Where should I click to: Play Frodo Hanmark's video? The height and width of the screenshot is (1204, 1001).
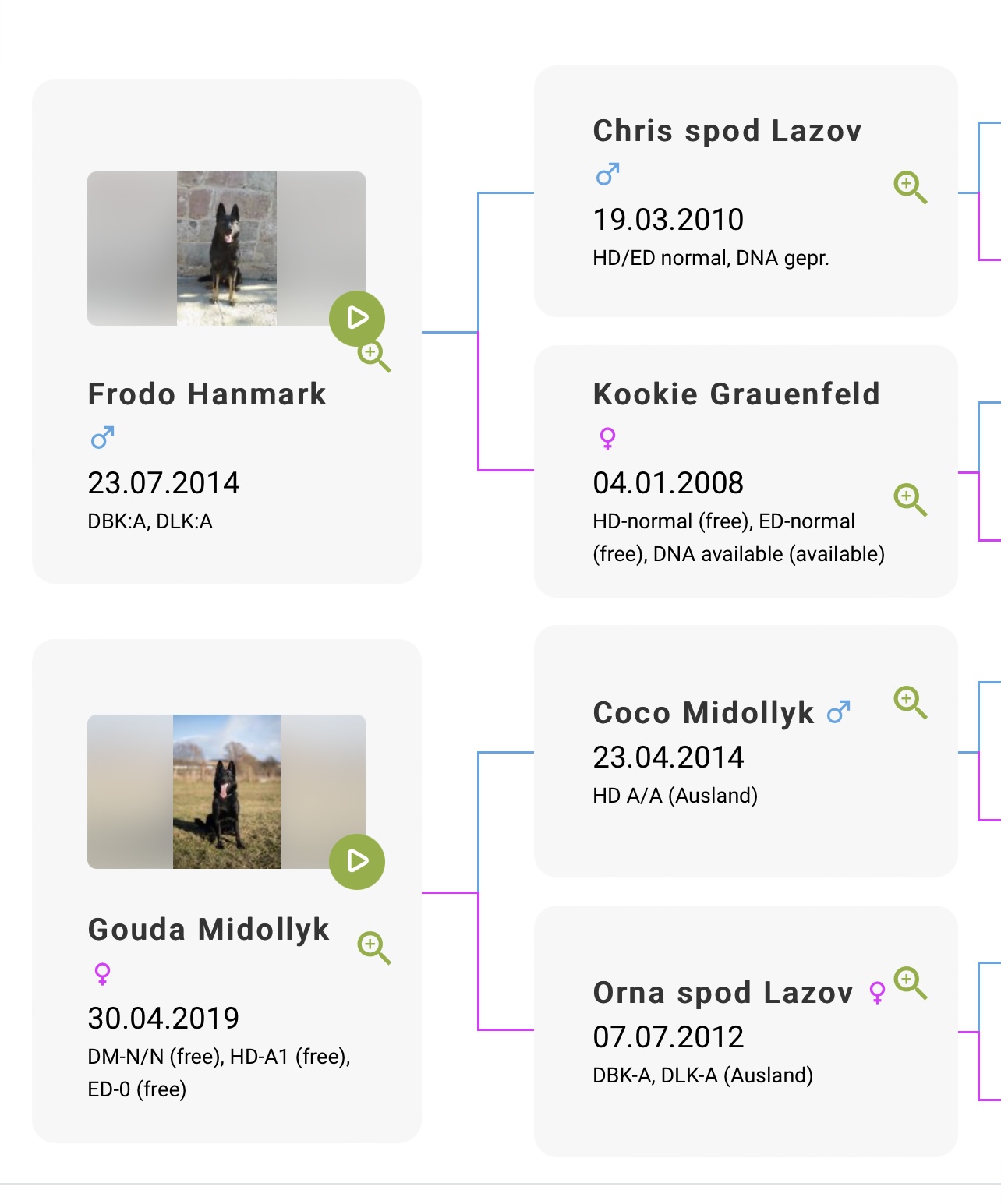click(x=357, y=318)
